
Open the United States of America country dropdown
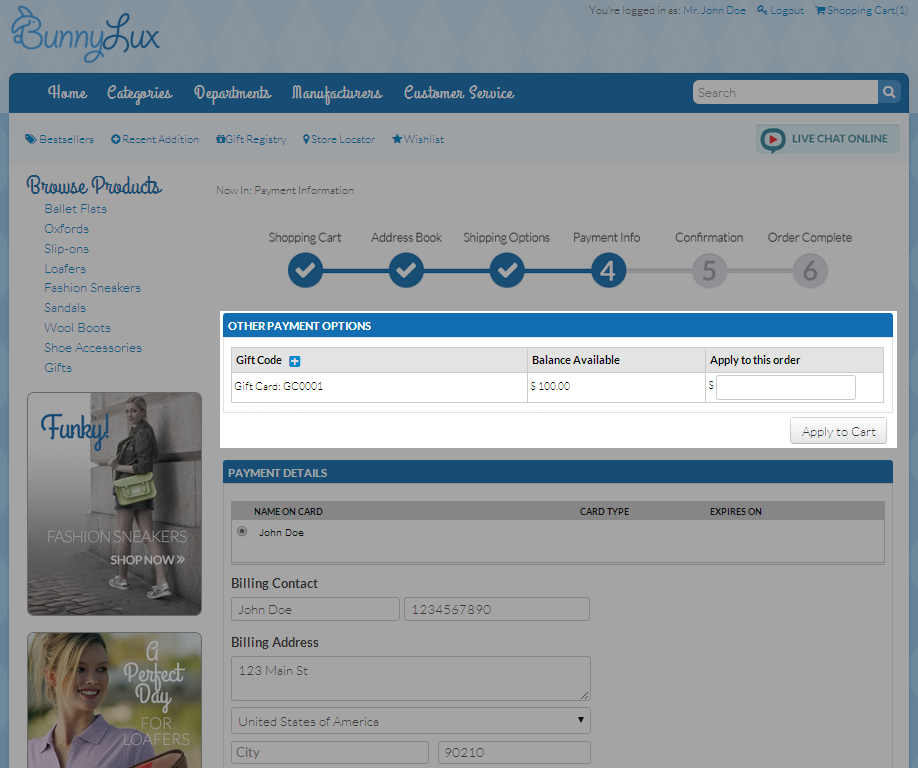point(411,721)
